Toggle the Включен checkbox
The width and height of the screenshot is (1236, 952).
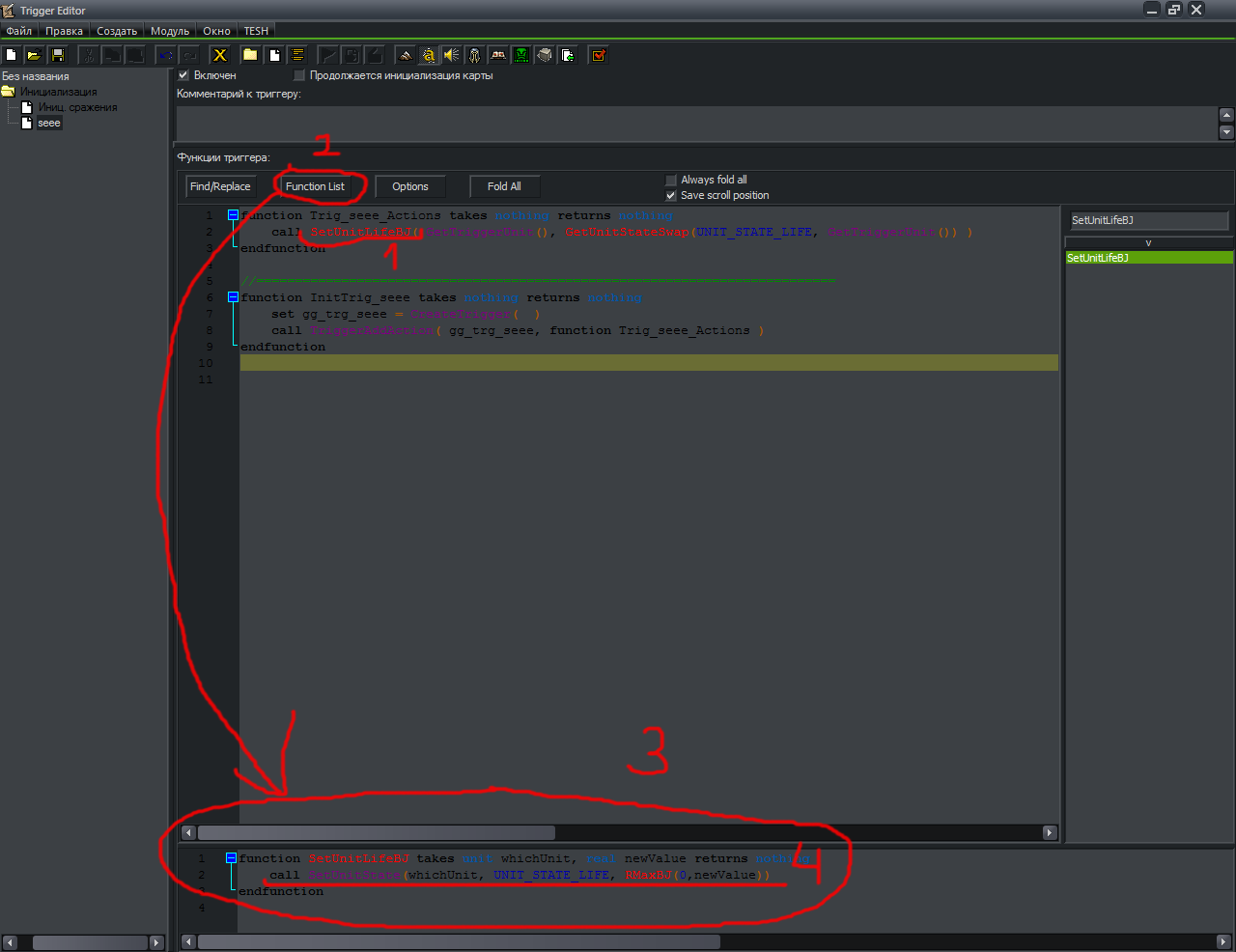(183, 75)
